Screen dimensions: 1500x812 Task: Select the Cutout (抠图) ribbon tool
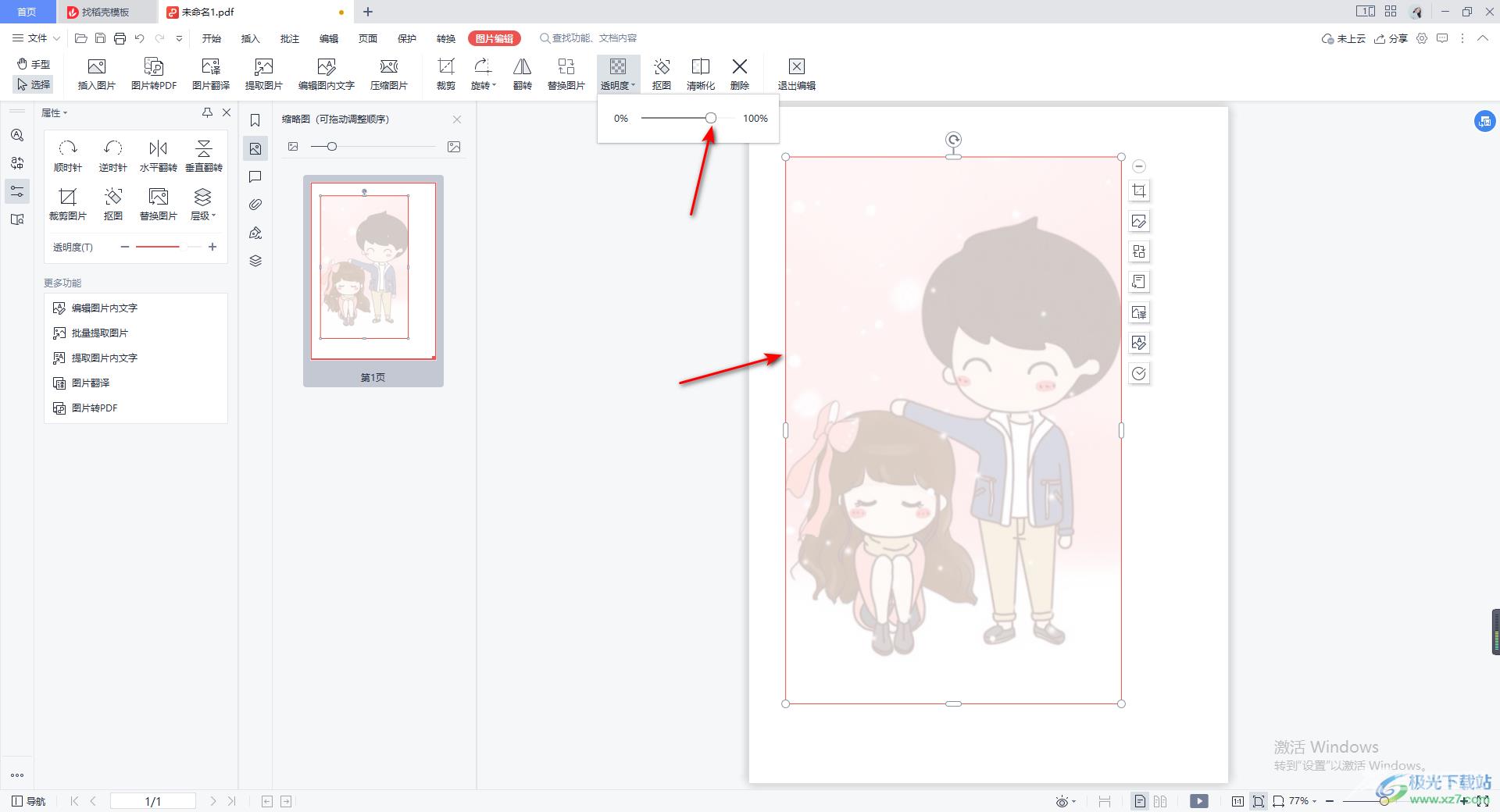click(662, 74)
